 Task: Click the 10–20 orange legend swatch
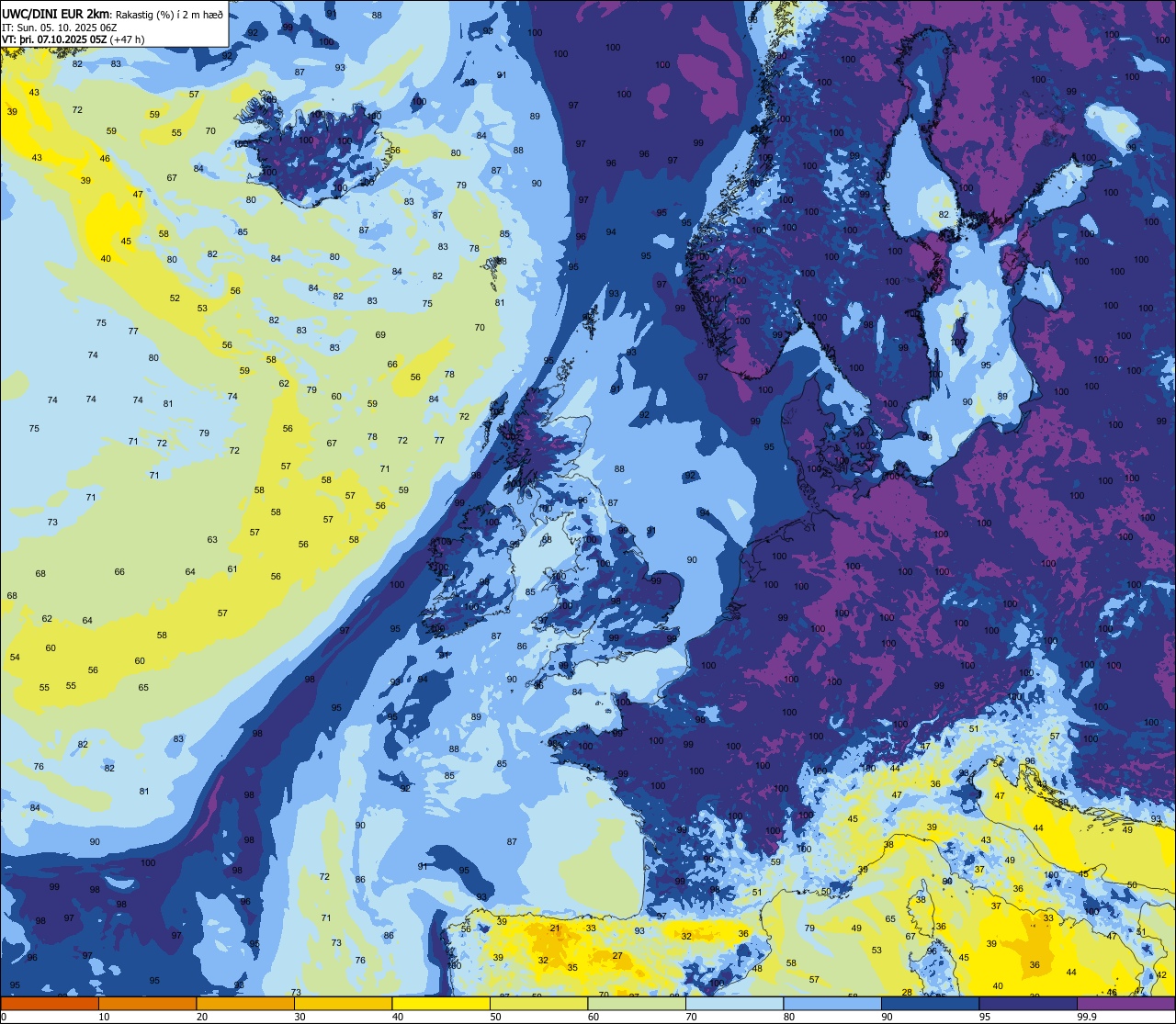click(x=147, y=1003)
